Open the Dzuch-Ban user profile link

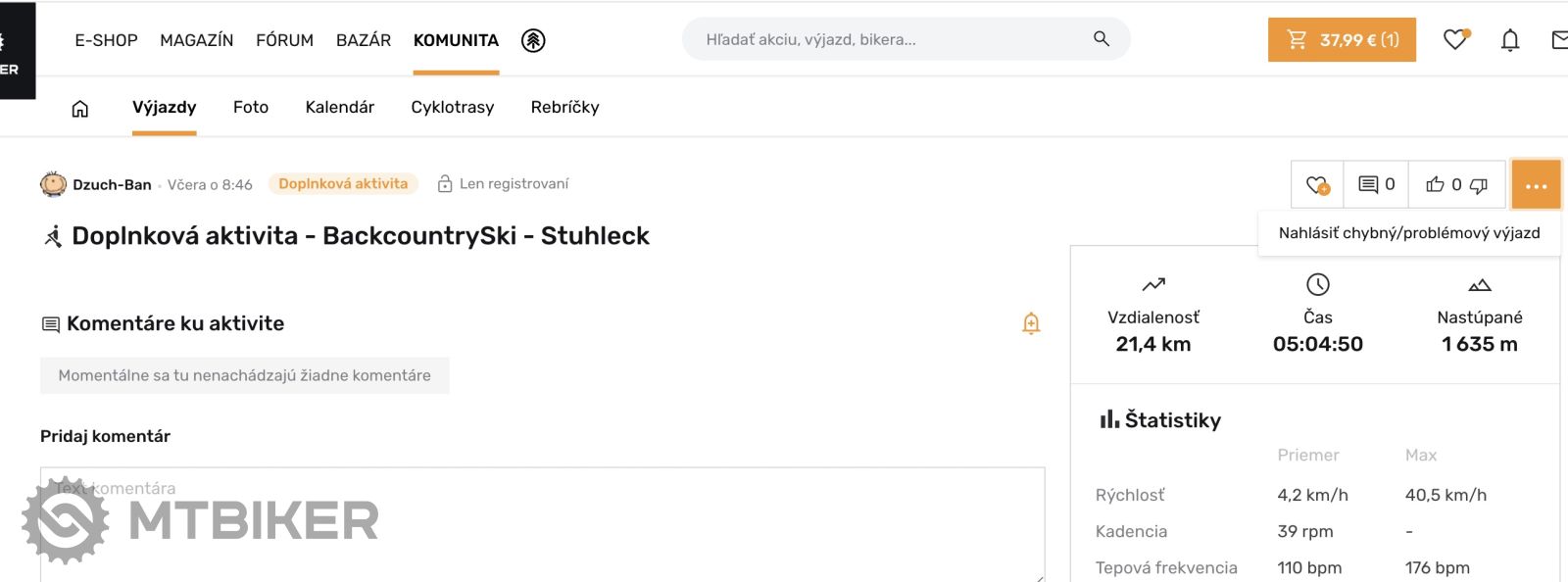tap(112, 184)
